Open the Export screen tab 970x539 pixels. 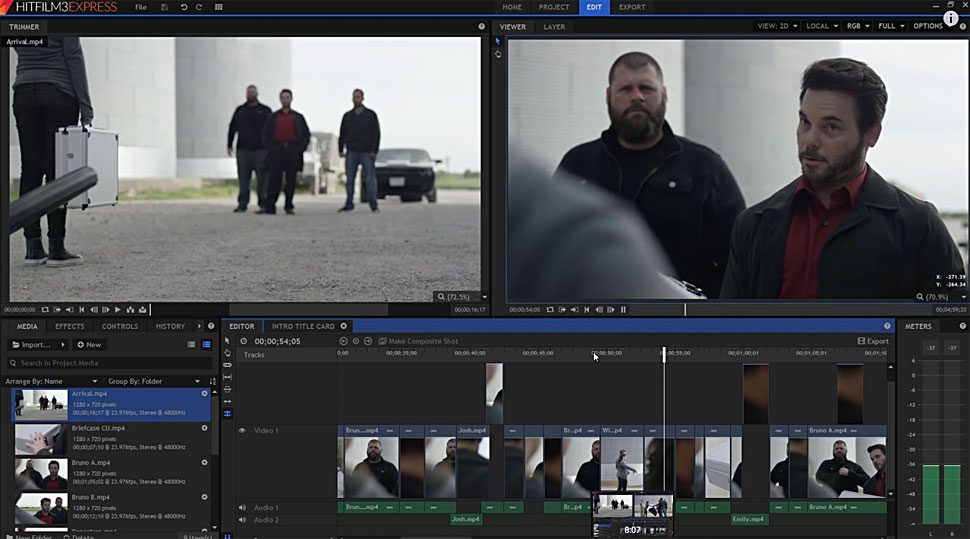[631, 7]
